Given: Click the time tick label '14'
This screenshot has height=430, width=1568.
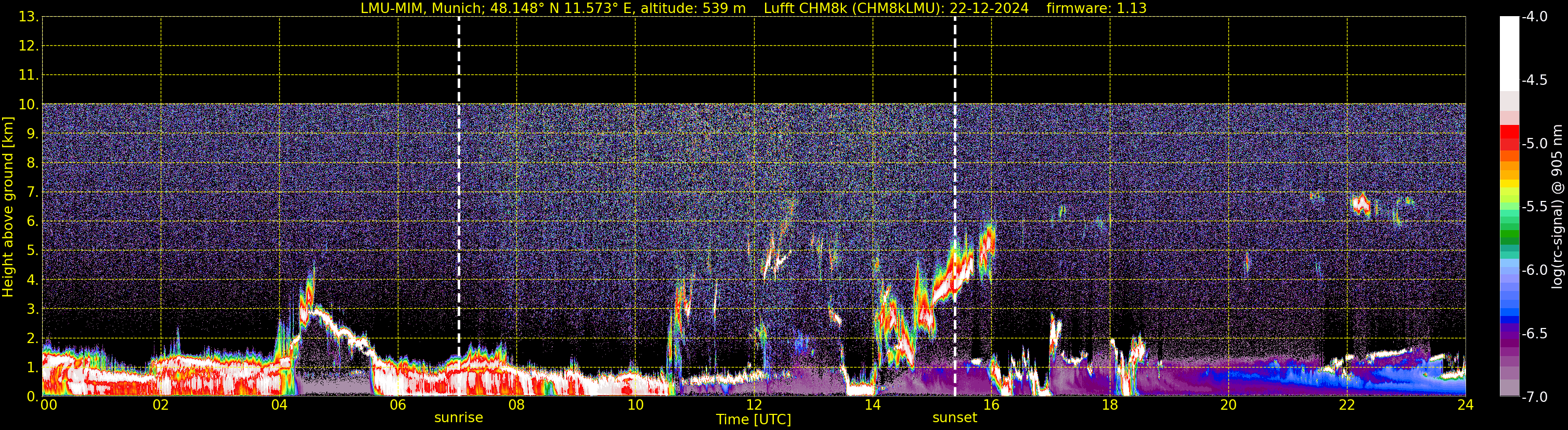Looking at the screenshot, I should (873, 404).
